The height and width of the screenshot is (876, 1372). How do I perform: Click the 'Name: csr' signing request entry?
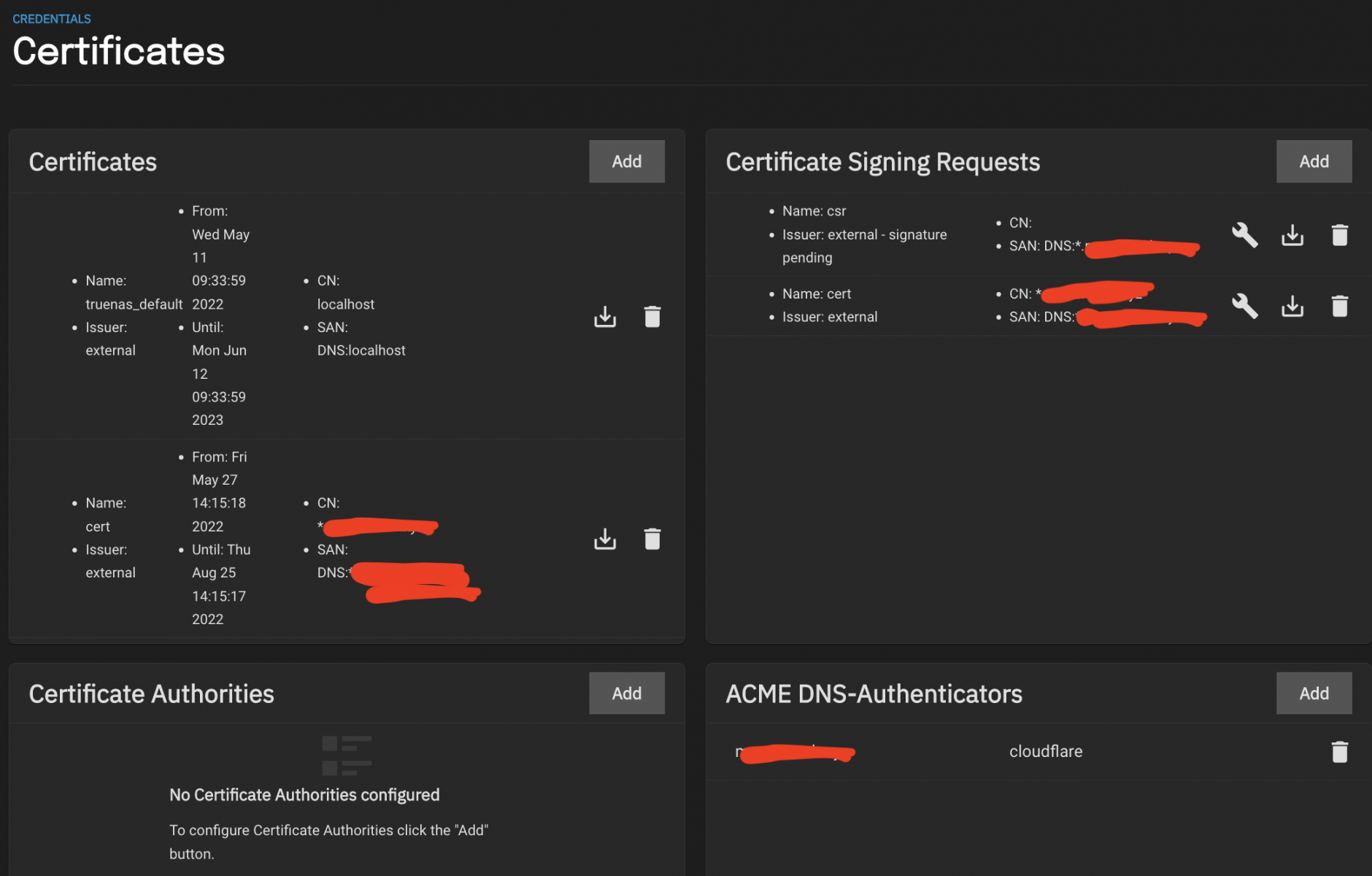tap(814, 211)
